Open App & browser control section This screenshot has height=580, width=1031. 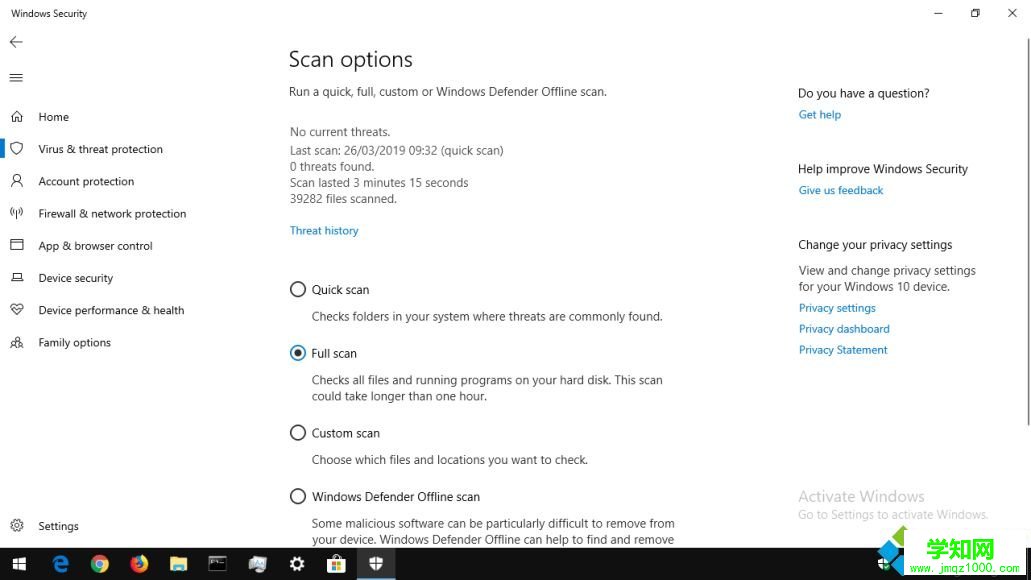pos(95,245)
